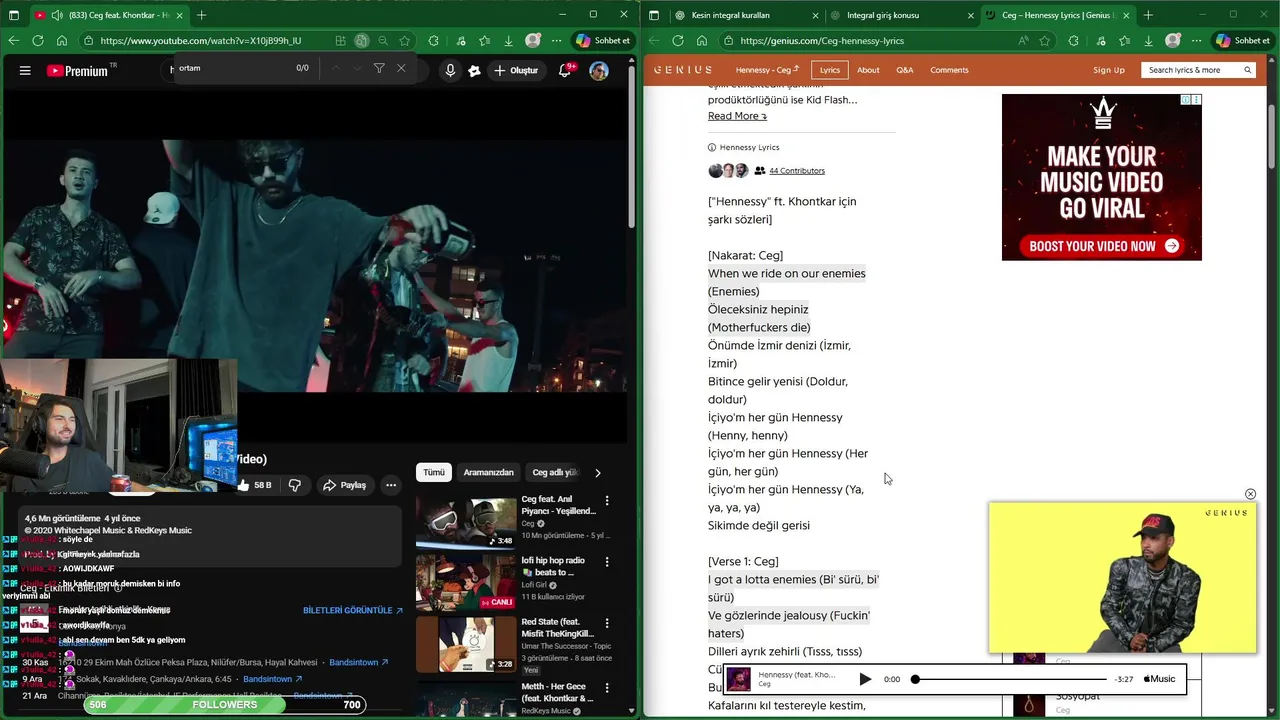Screen dimensions: 1280x720
Task: Open options for Red State video
Action: tap(606, 623)
